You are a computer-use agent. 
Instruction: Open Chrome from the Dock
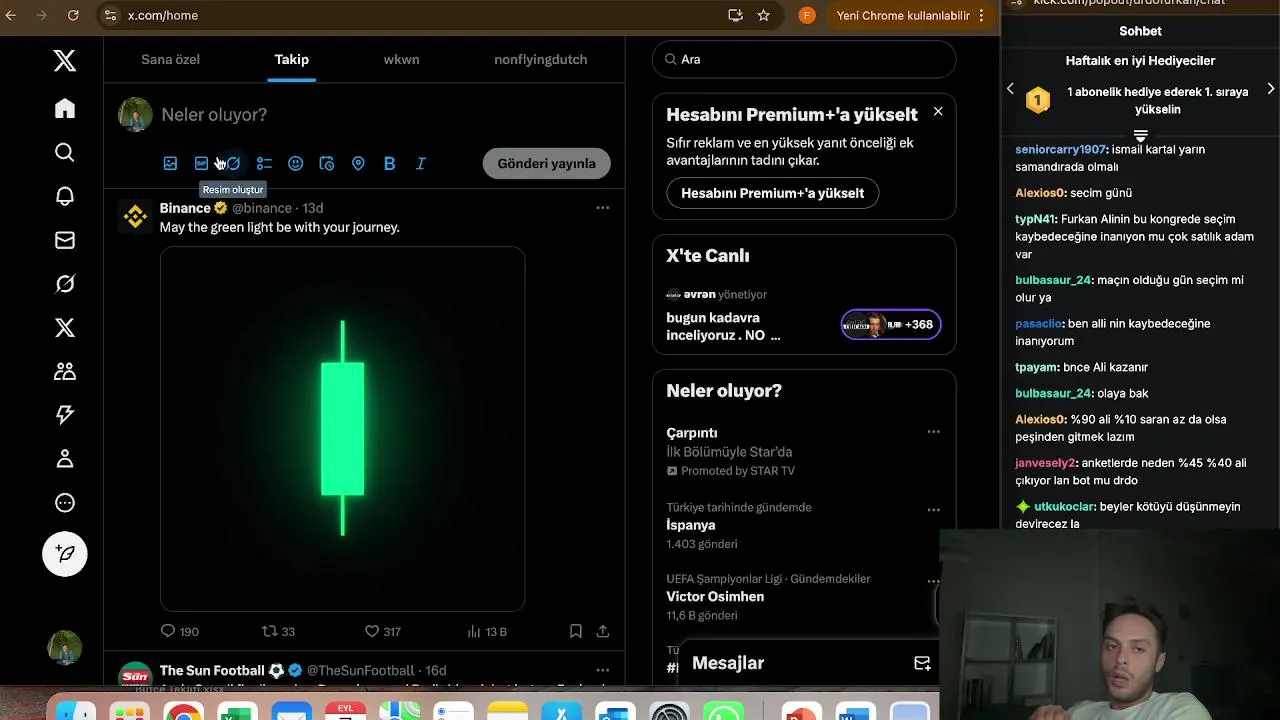pos(183,712)
